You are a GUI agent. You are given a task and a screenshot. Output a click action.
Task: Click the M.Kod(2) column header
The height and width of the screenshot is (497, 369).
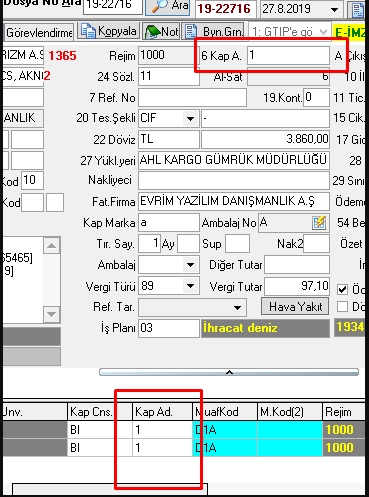pos(290,412)
